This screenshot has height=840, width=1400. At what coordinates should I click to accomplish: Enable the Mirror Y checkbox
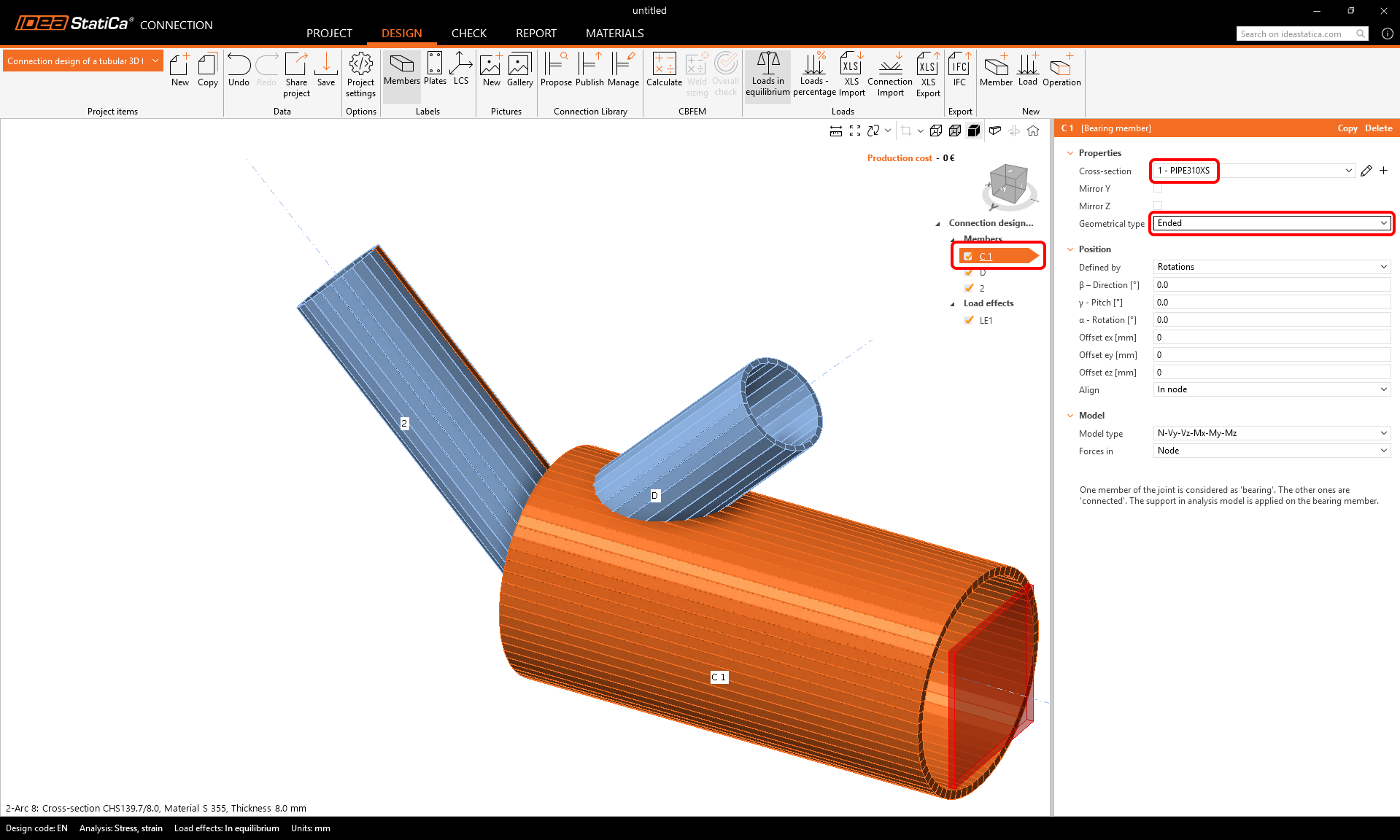point(1158,189)
